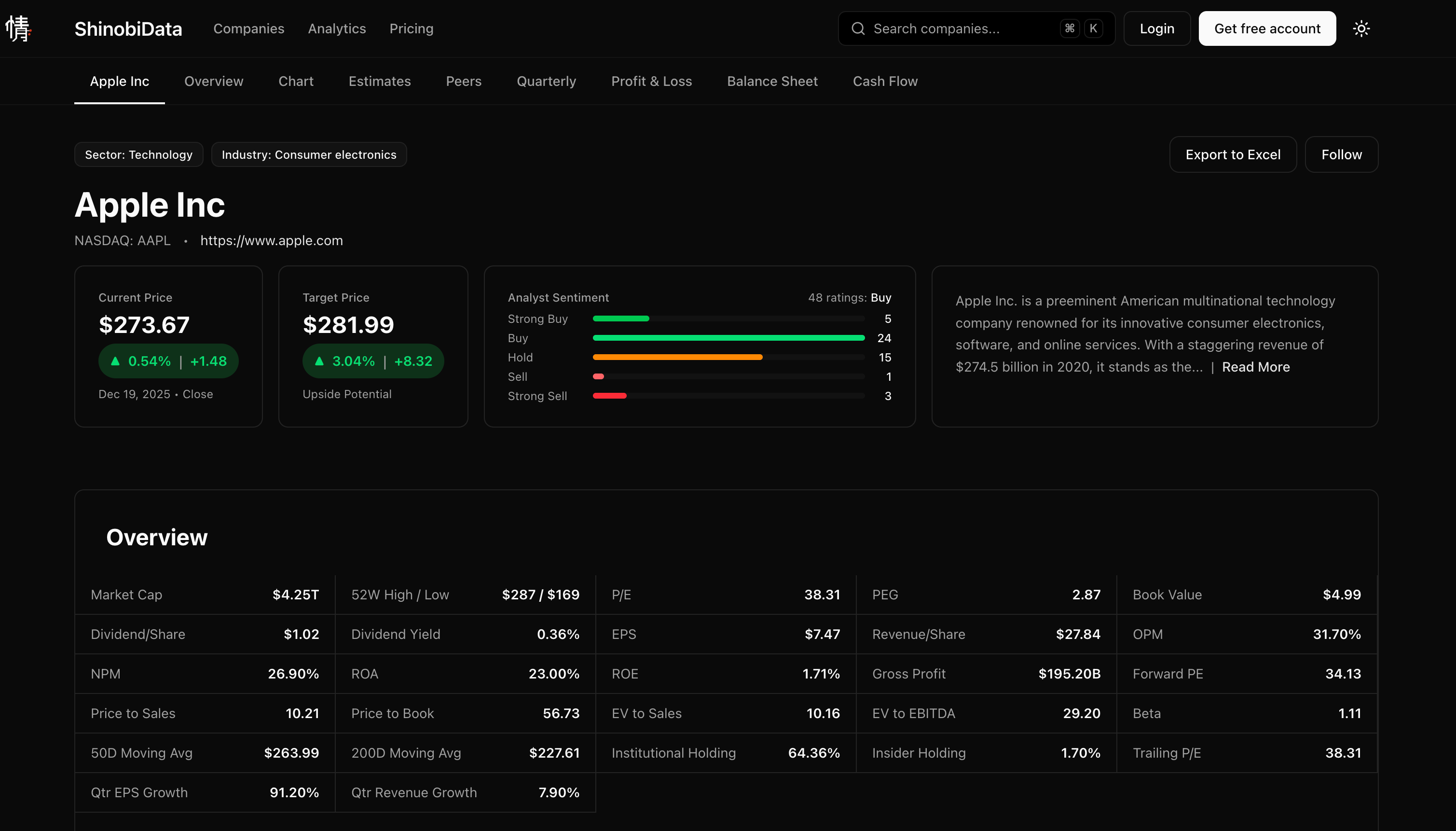
Task: Click the ShinobiData kanji logo icon
Action: [x=18, y=28]
